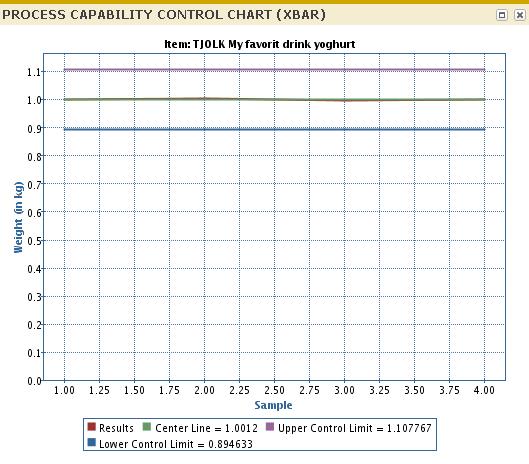Image resolution: width=529 pixels, height=464 pixels.
Task: Click the 0.5 tick on the Weight axis
Action: tap(34, 241)
